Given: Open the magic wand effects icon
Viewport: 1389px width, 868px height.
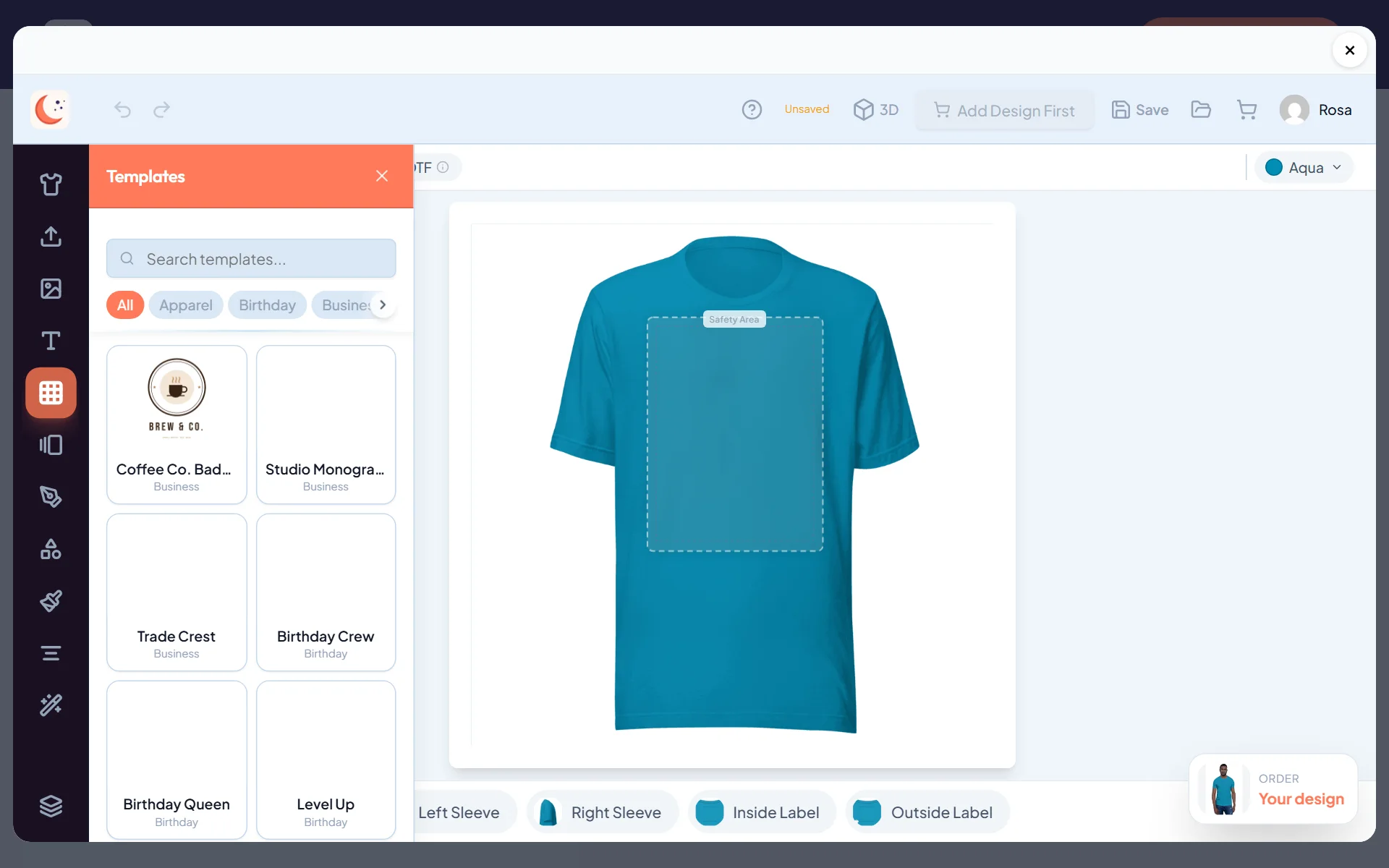Looking at the screenshot, I should point(51,705).
